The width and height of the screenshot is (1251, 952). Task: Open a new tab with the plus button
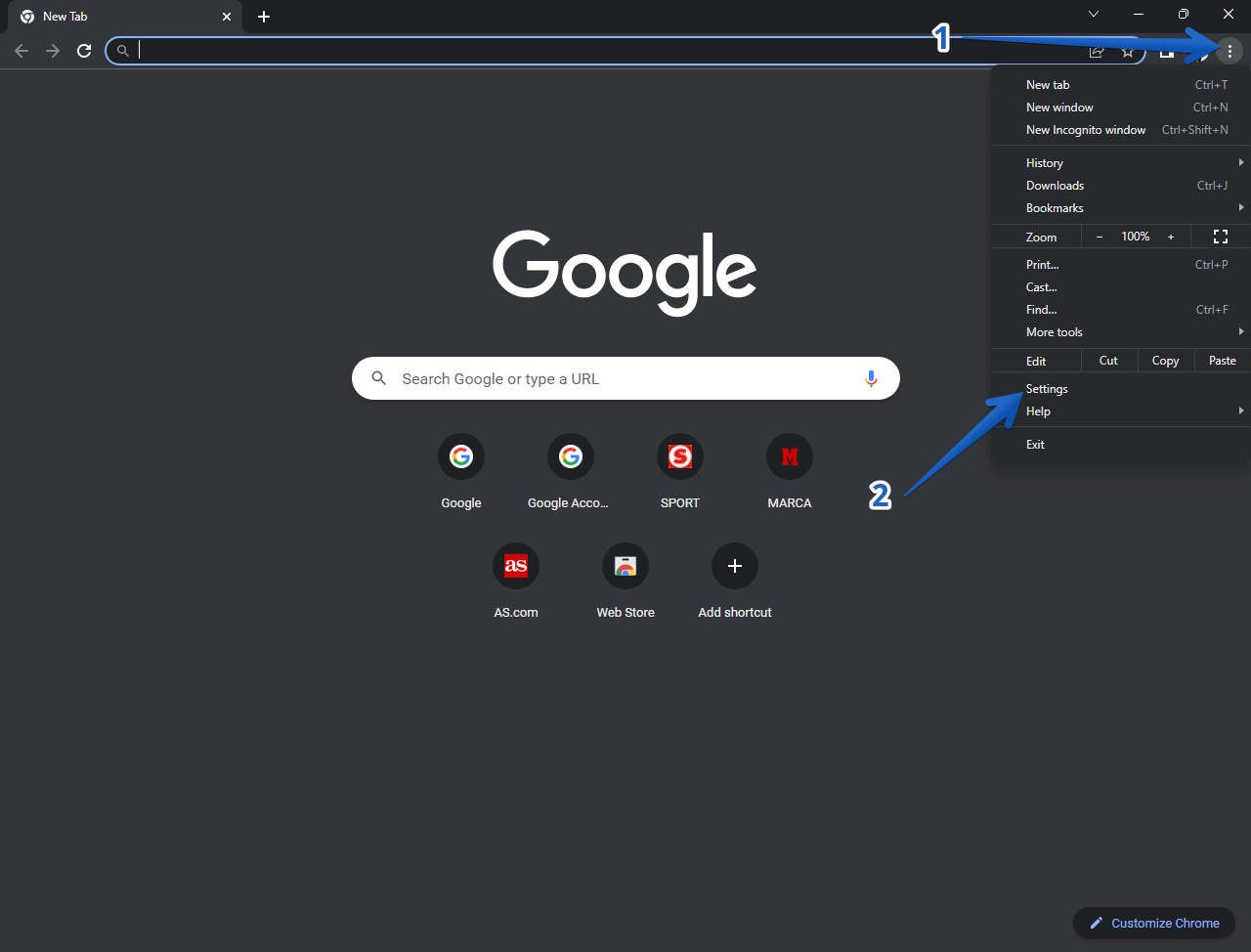pyautogui.click(x=264, y=17)
